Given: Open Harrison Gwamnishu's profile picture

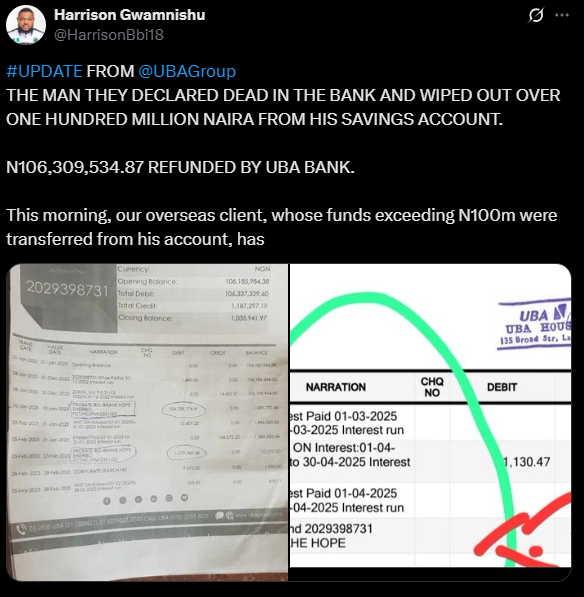Looking at the screenshot, I should [26, 25].
